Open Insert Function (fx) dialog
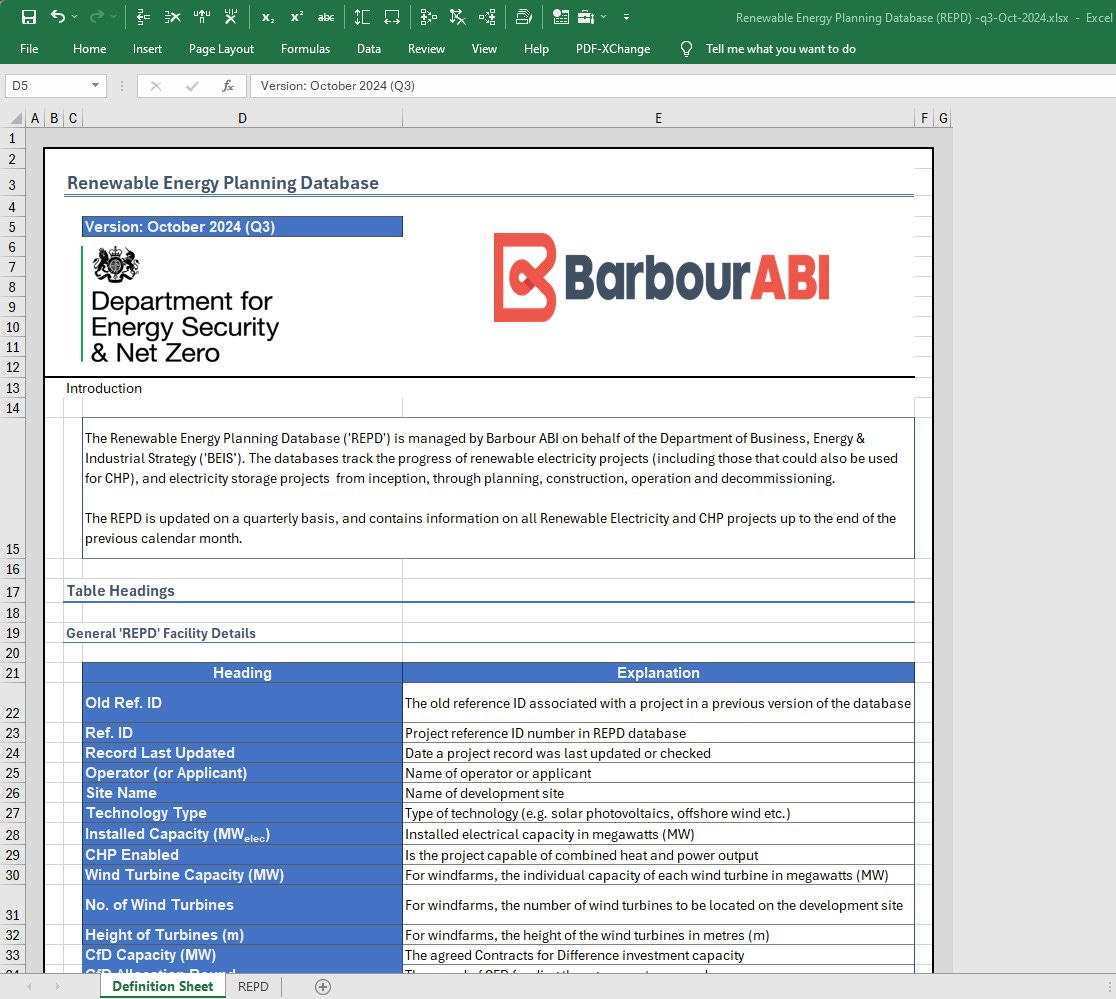 click(x=228, y=86)
